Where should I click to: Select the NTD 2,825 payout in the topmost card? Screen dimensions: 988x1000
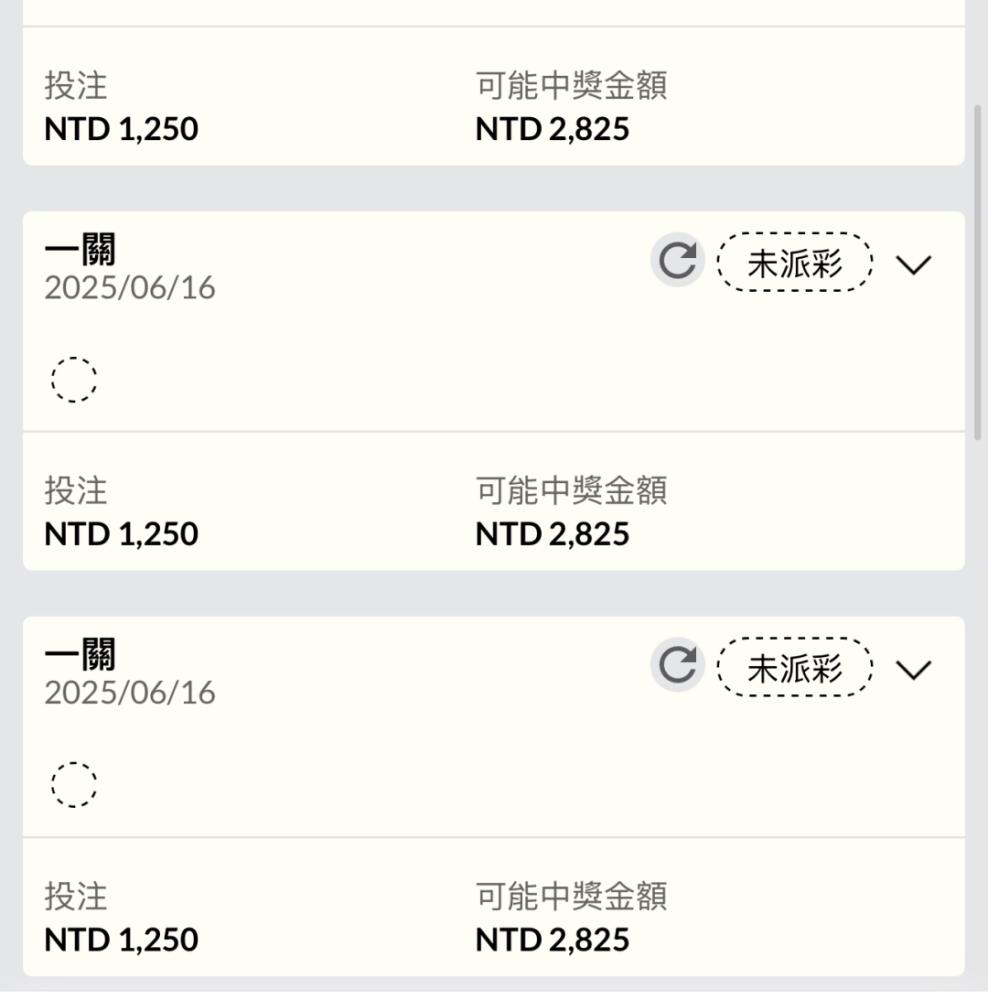point(552,129)
